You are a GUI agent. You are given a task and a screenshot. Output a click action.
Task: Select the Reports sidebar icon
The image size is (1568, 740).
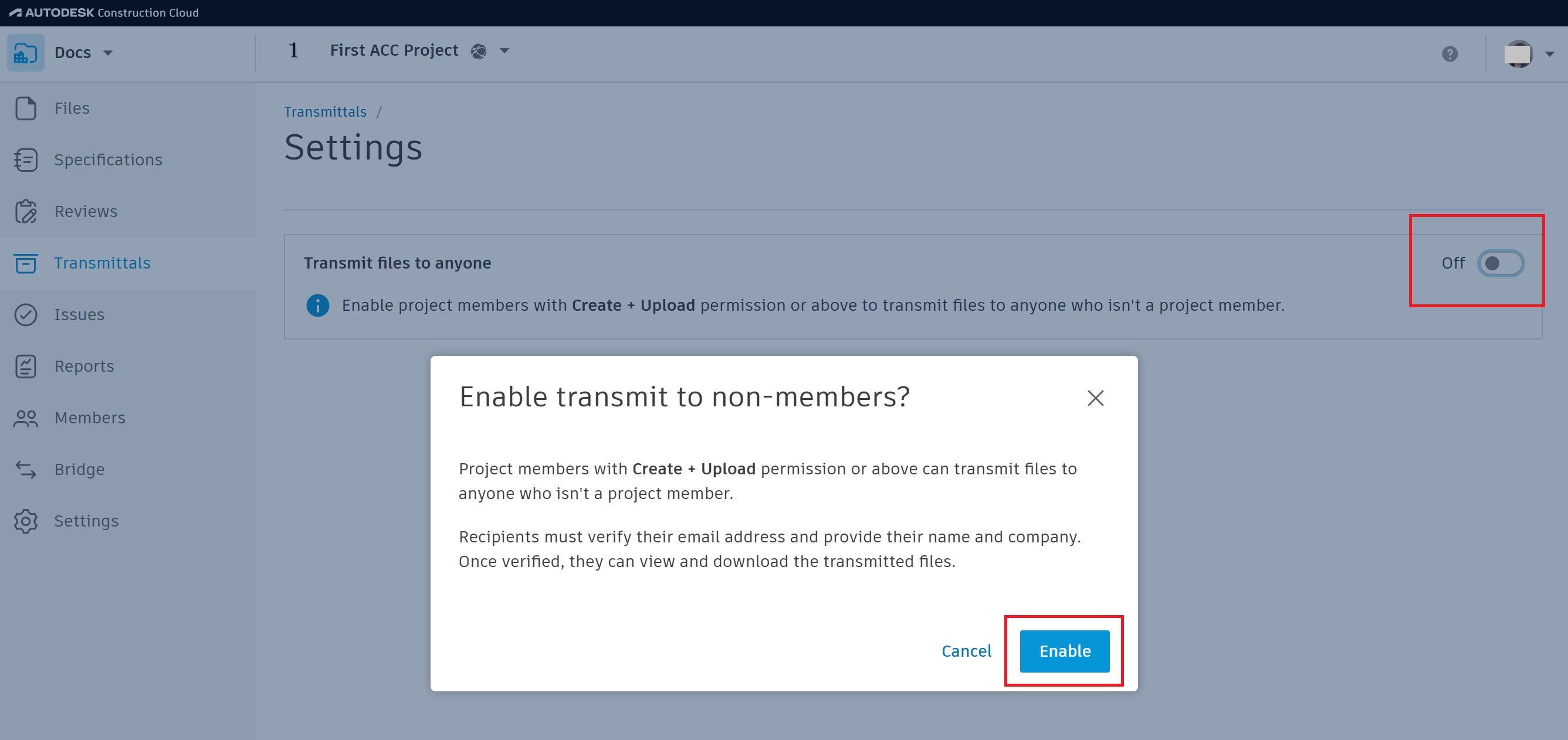pos(26,366)
